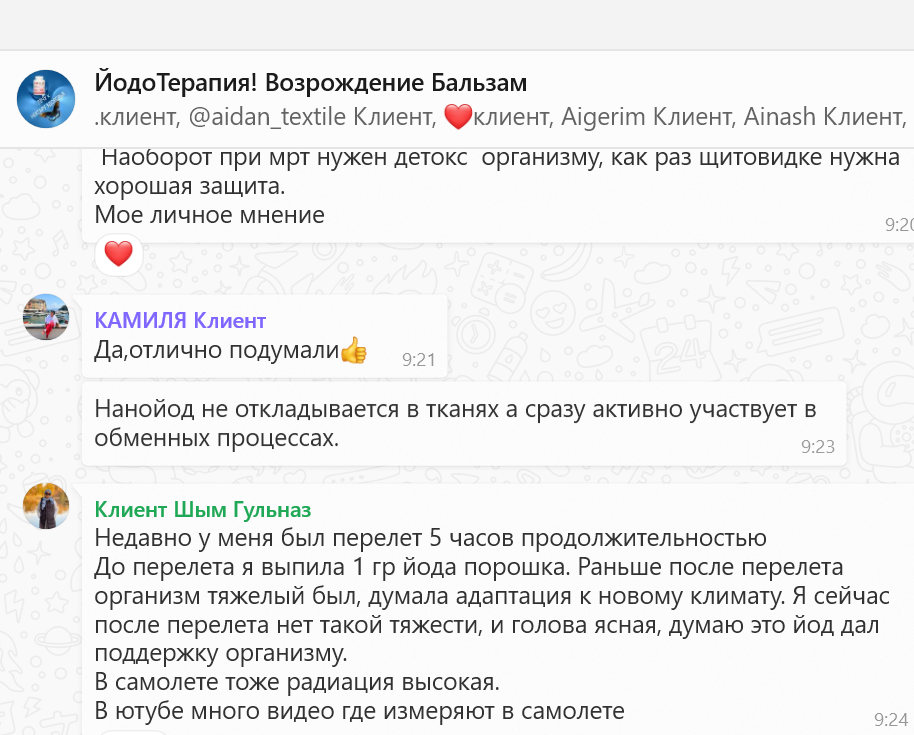Click the line 'Недавно у меня был перелет'

coord(430,538)
